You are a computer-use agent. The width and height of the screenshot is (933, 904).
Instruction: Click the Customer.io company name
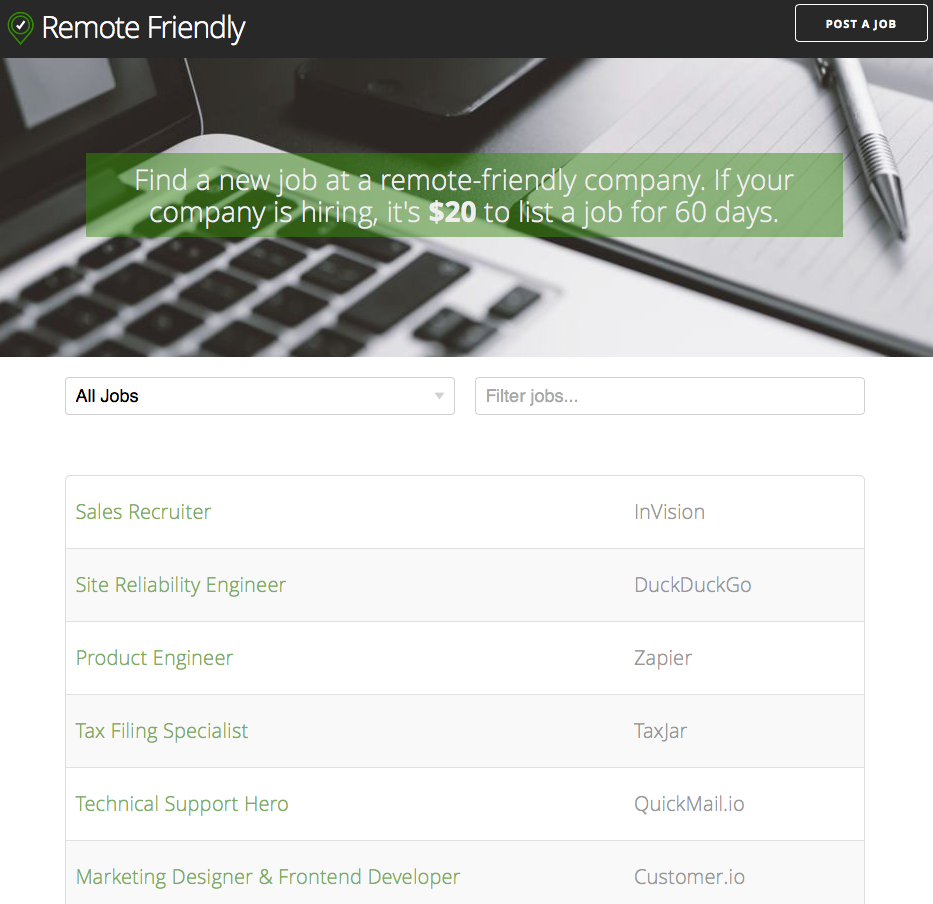(x=689, y=877)
